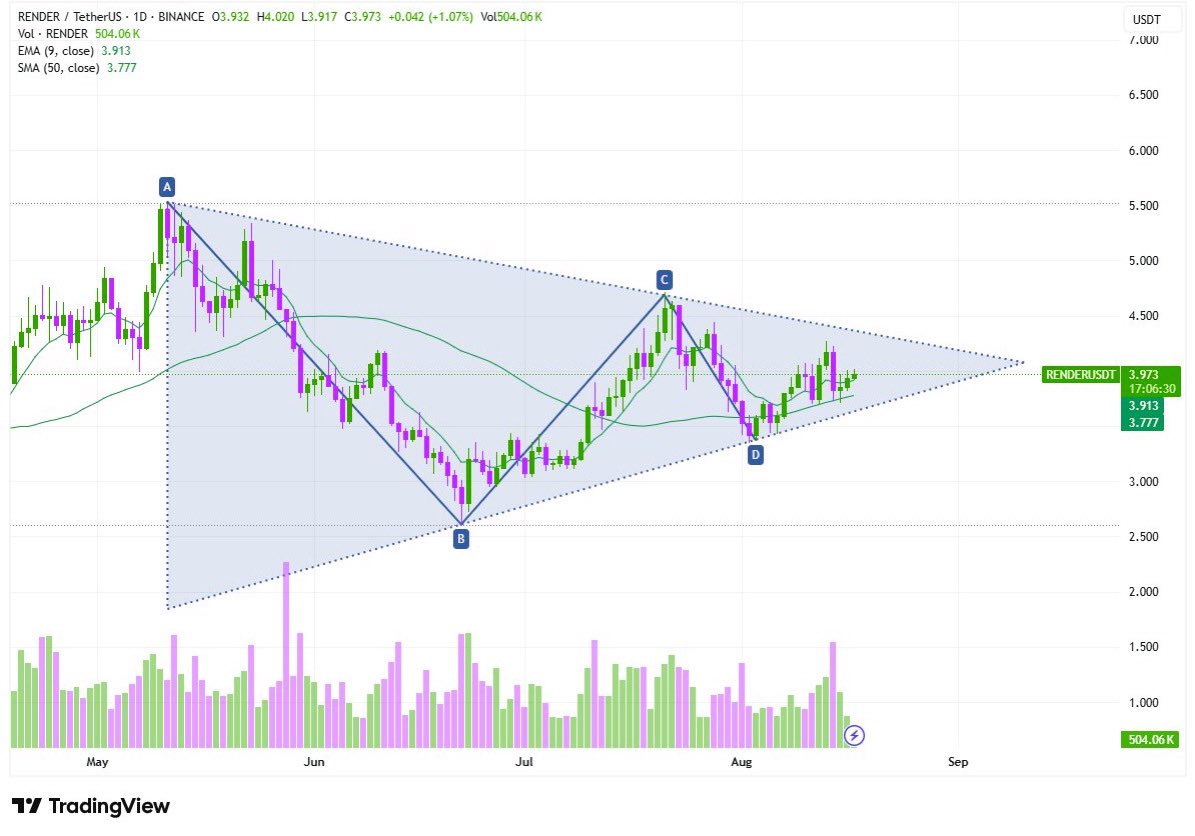The image size is (1195, 836).
Task: Click the TradingView logo at the bottom
Action: pos(91,806)
